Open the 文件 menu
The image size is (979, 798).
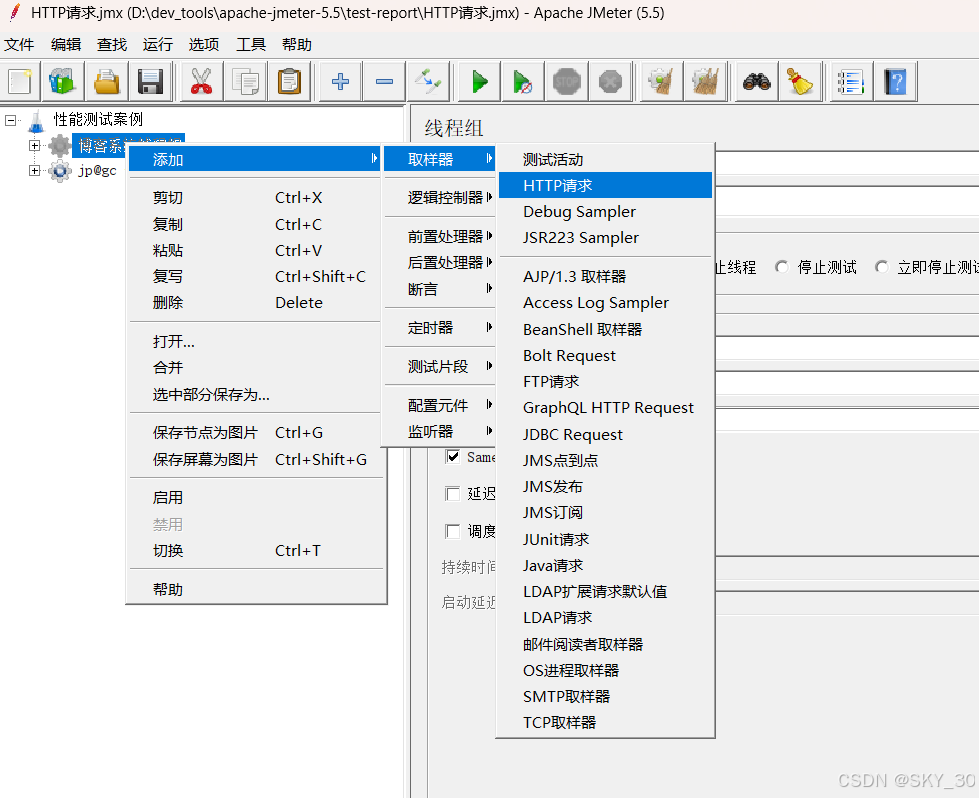pos(19,45)
